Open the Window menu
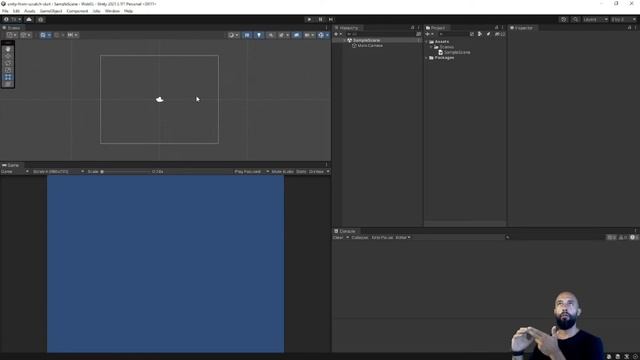 coord(112,11)
